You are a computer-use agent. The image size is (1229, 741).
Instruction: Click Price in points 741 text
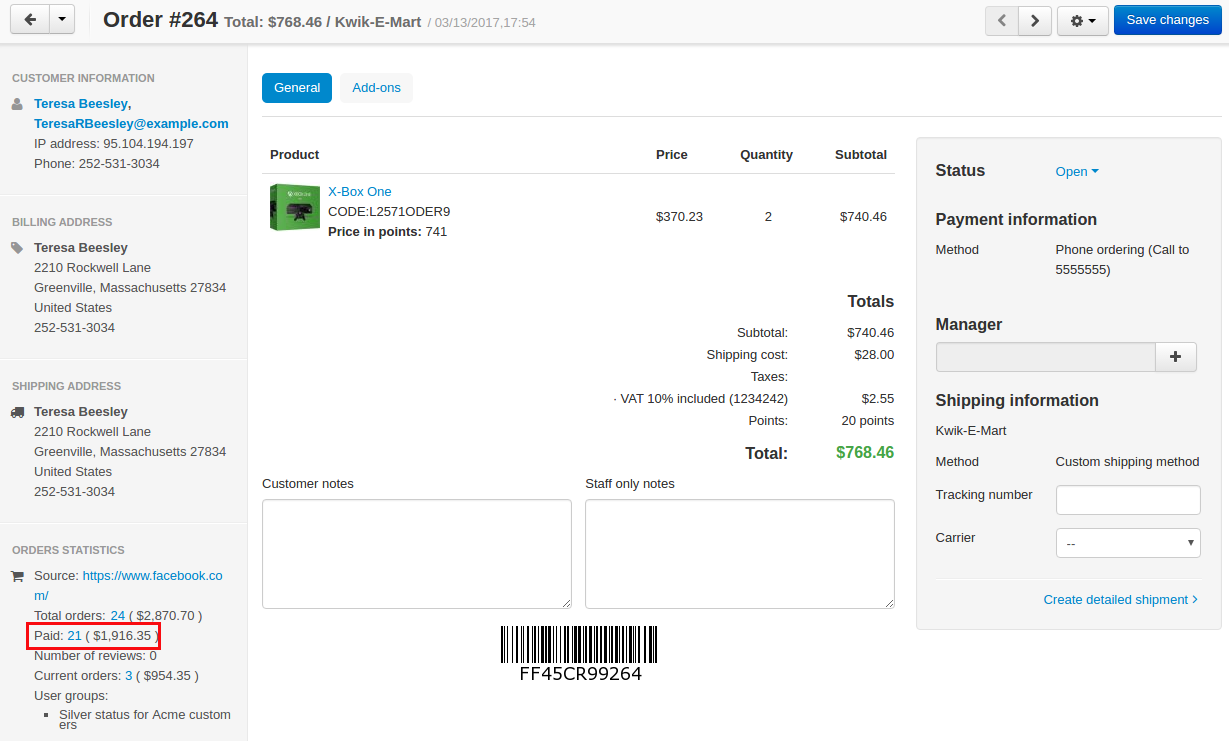click(388, 232)
